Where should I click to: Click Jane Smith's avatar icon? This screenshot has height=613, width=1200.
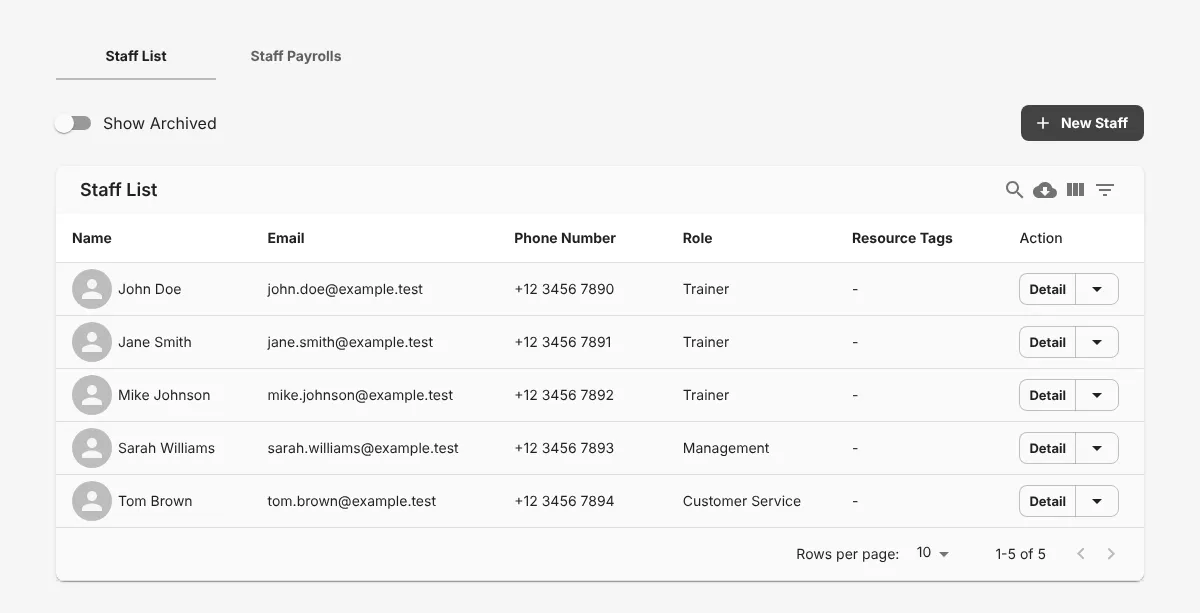point(92,342)
